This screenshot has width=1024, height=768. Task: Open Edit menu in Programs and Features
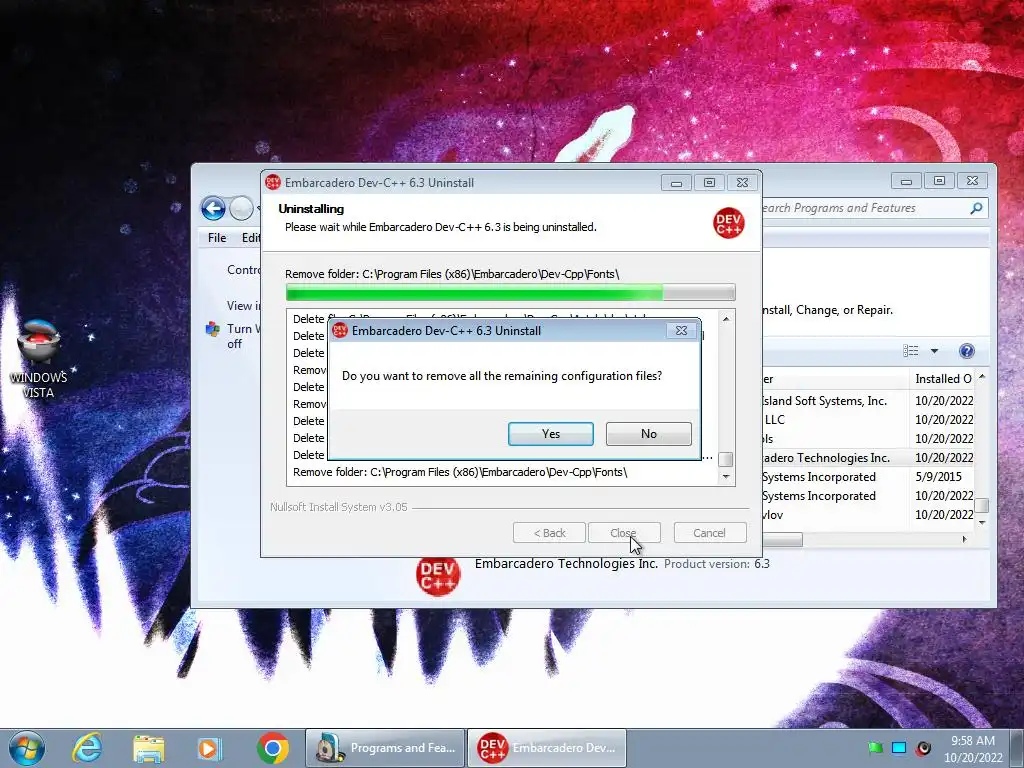250,238
